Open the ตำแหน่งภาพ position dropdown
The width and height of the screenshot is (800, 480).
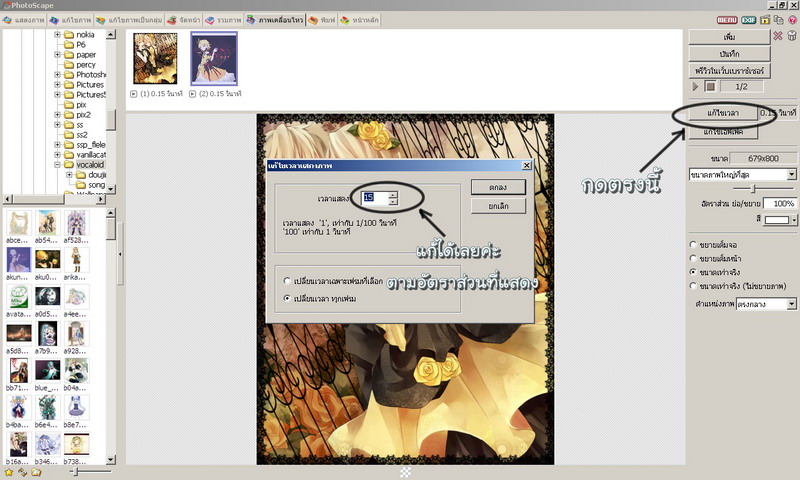pos(791,304)
